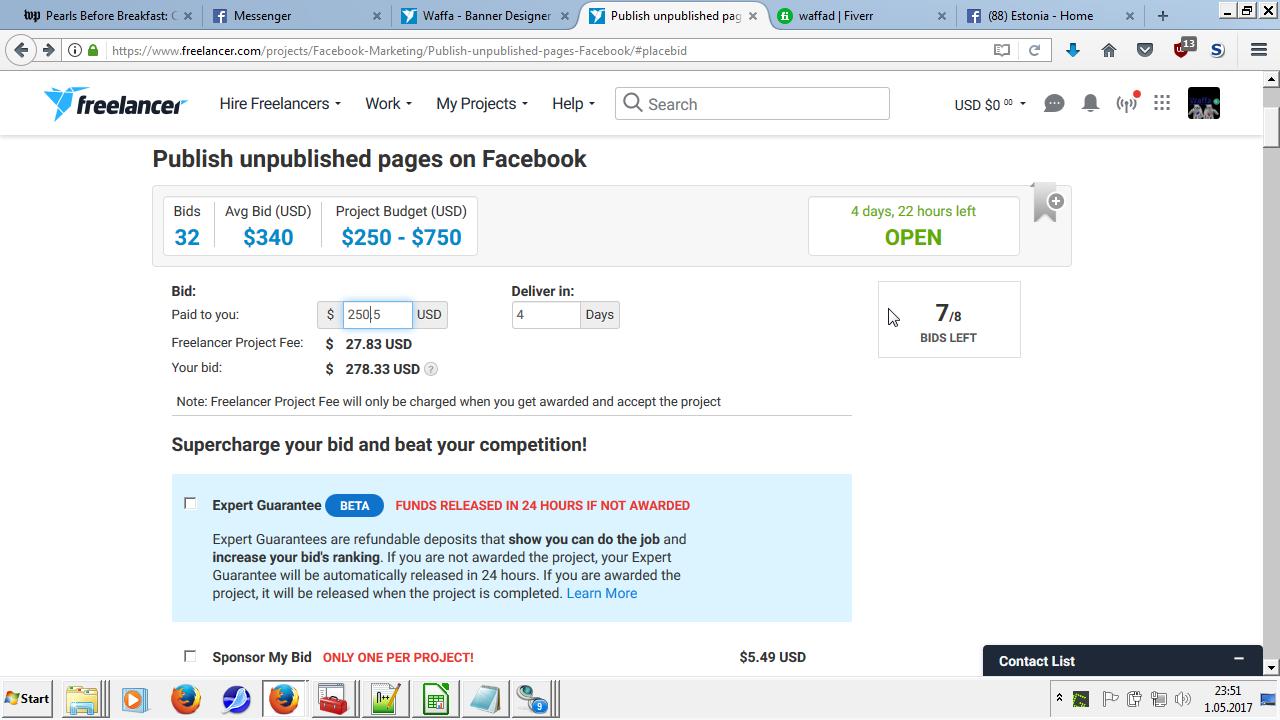Click the browser URL address bar
This screenshot has height=720, width=1280.
pyautogui.click(x=545, y=50)
